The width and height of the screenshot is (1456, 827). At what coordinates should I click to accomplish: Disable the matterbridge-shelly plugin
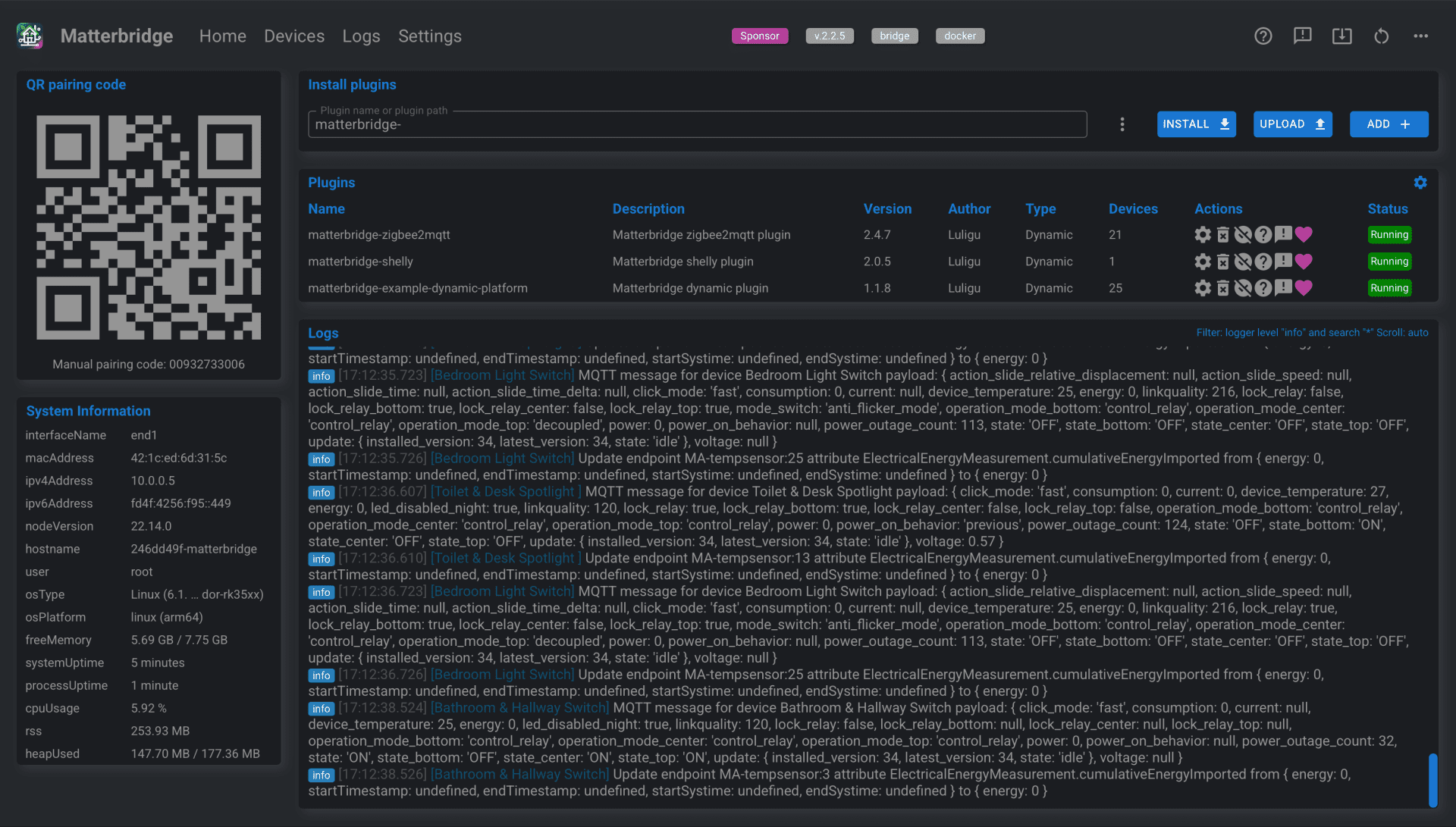(1243, 262)
